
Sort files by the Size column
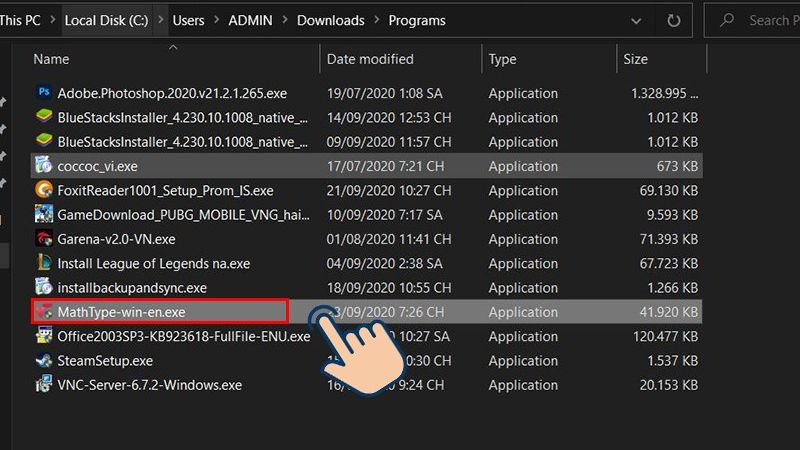click(x=636, y=60)
